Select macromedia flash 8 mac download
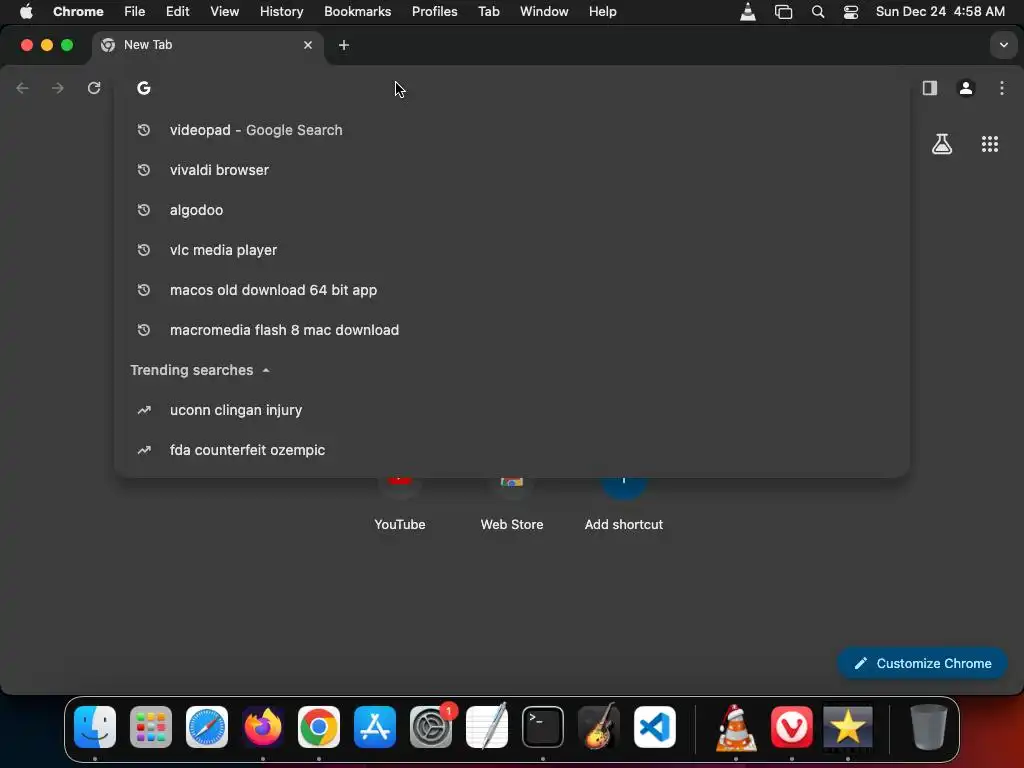1024x768 pixels. [x=511, y=330]
